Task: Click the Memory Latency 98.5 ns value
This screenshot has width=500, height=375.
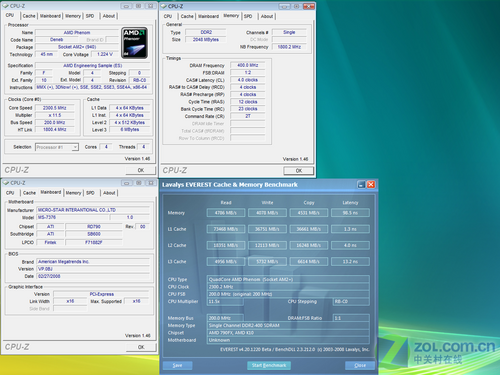Action: point(350,213)
